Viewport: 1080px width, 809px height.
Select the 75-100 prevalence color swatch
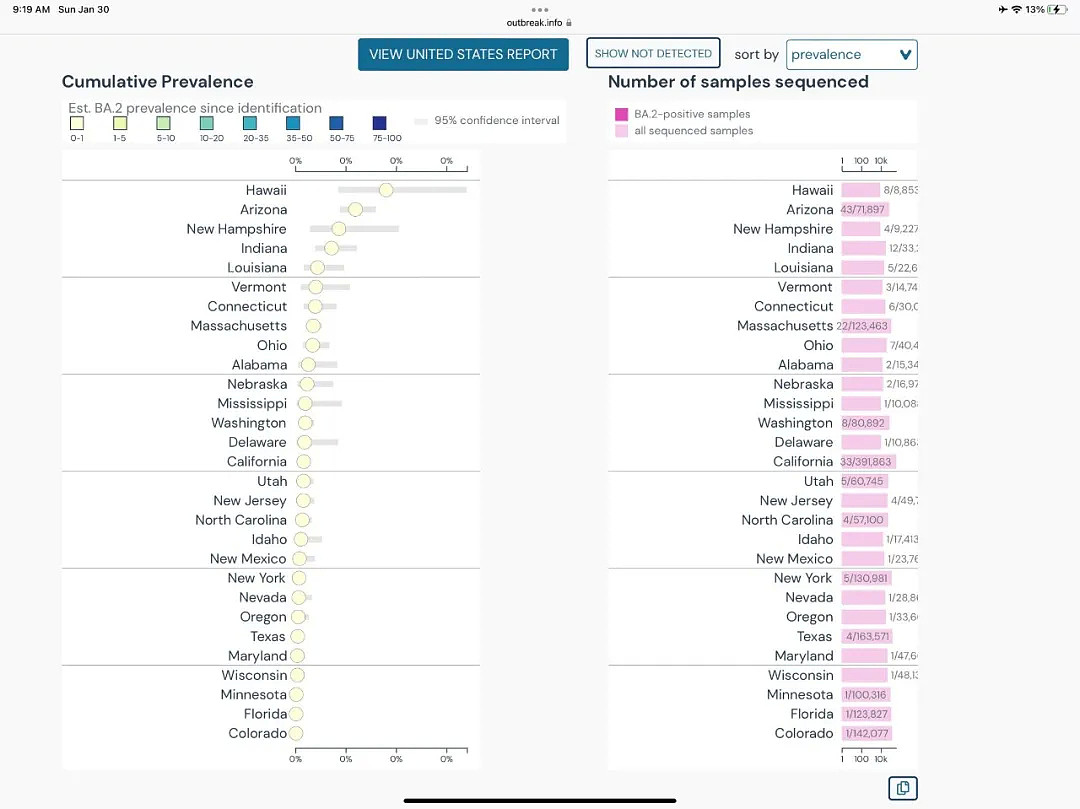pyautogui.click(x=380, y=123)
